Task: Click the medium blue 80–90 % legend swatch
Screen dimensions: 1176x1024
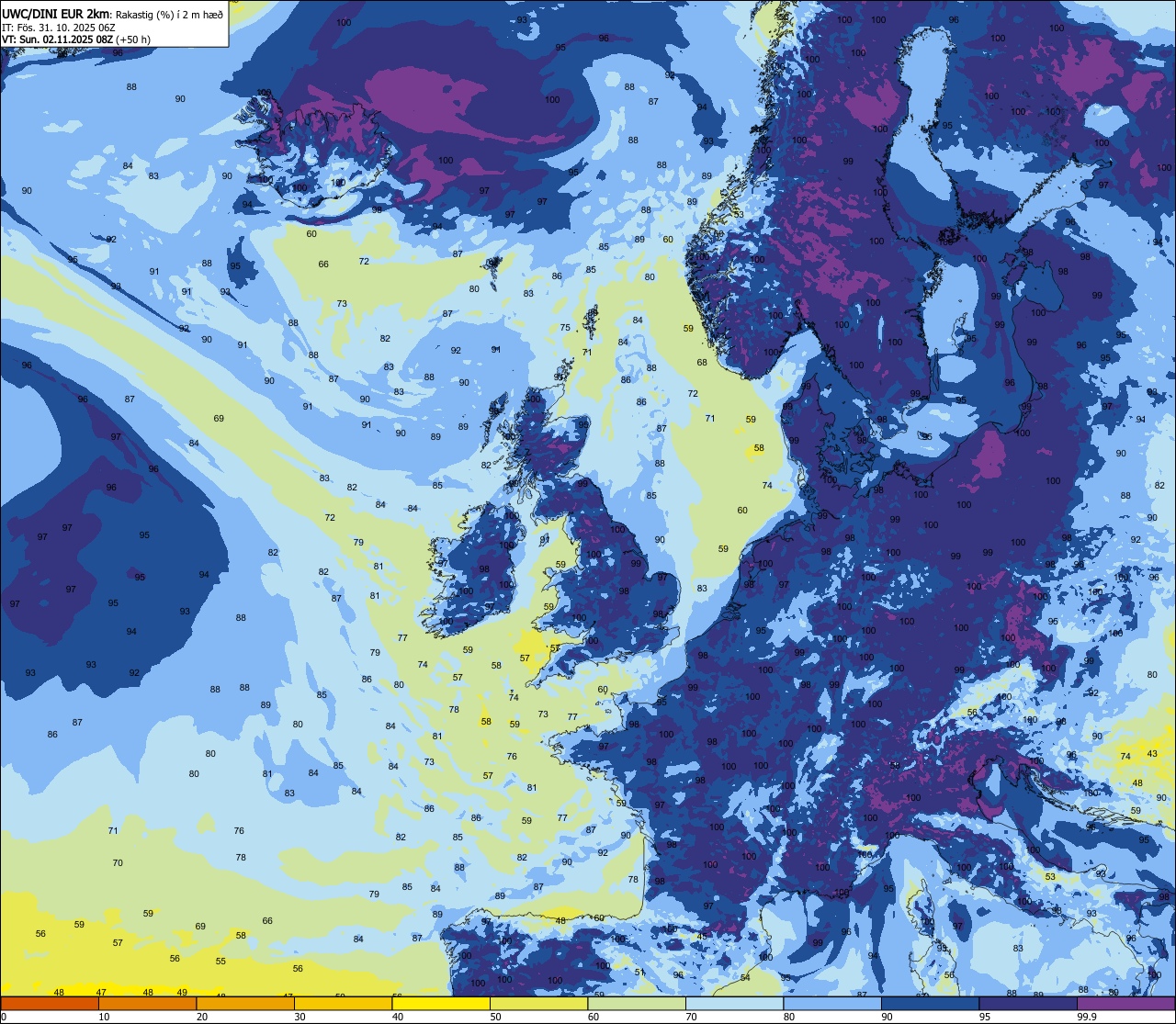Action: tap(832, 1004)
